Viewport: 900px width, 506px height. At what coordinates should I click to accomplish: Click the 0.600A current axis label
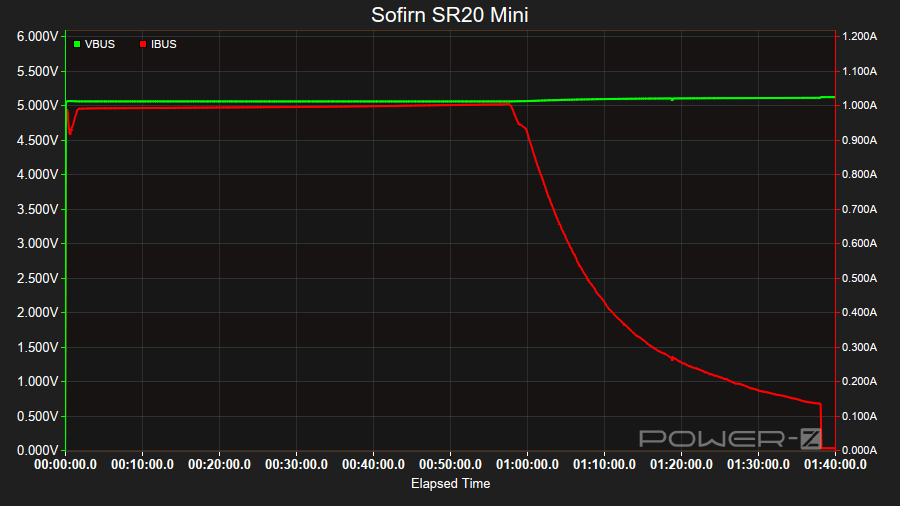(x=859, y=243)
